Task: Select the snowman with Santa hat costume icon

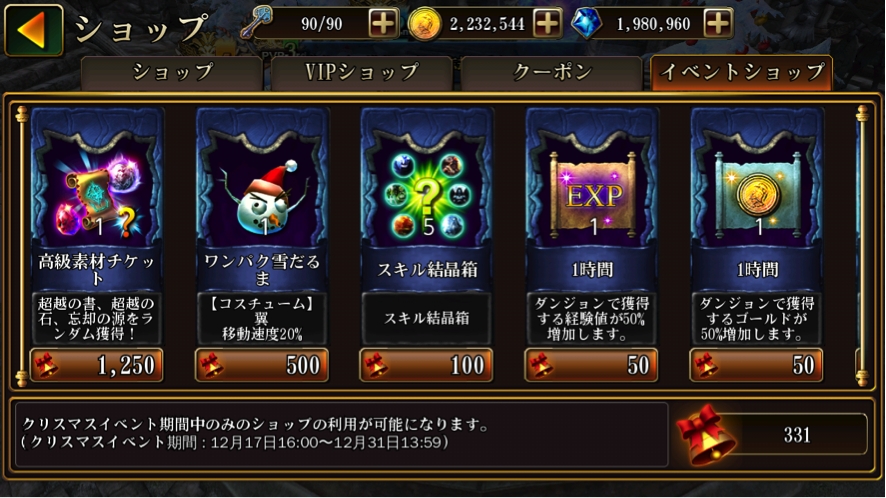Action: point(262,199)
